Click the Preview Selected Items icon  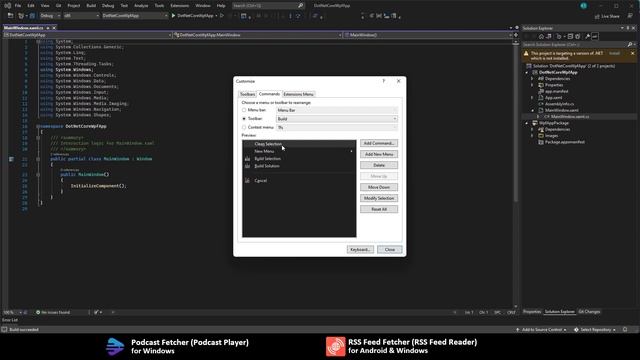pyautogui.click(x=595, y=36)
